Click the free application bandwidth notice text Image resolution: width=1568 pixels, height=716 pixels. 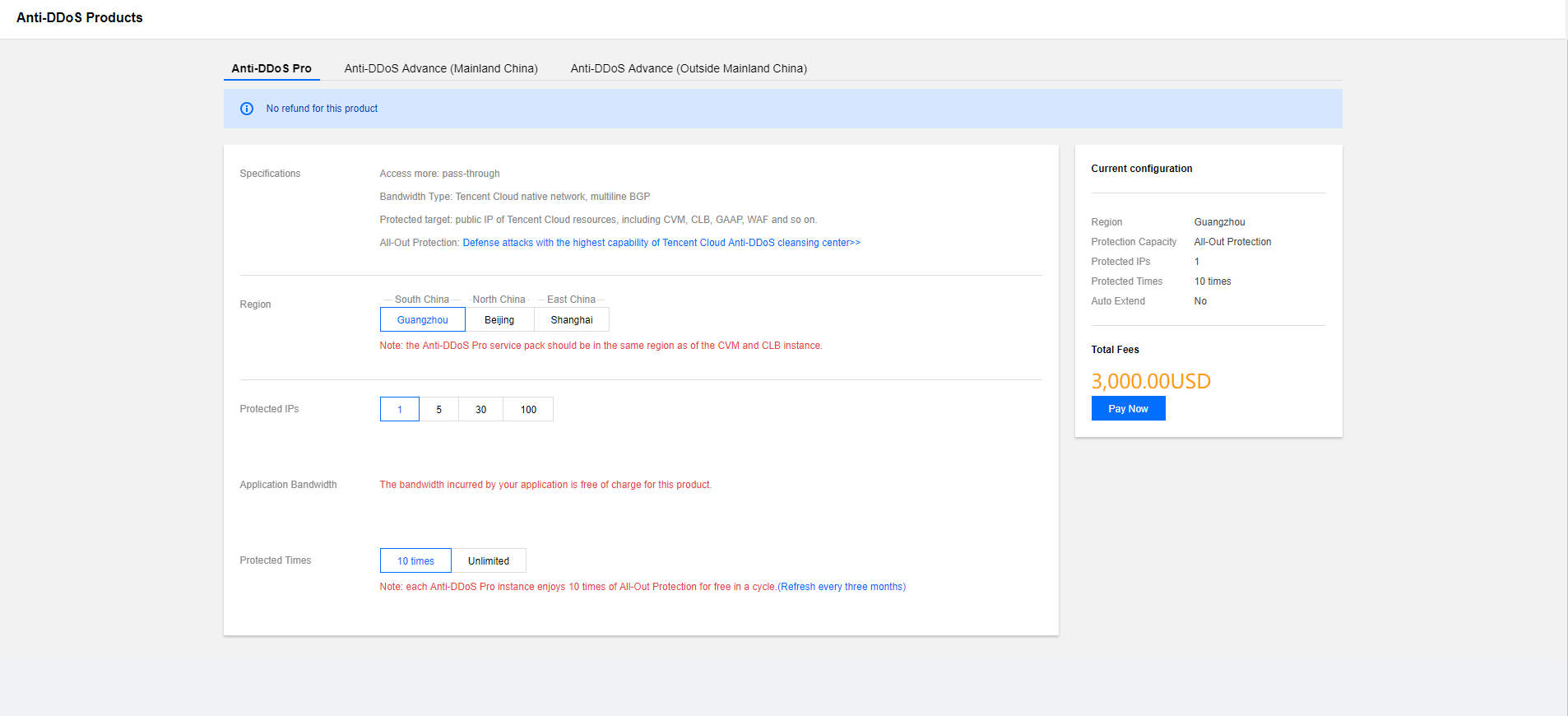coord(545,485)
